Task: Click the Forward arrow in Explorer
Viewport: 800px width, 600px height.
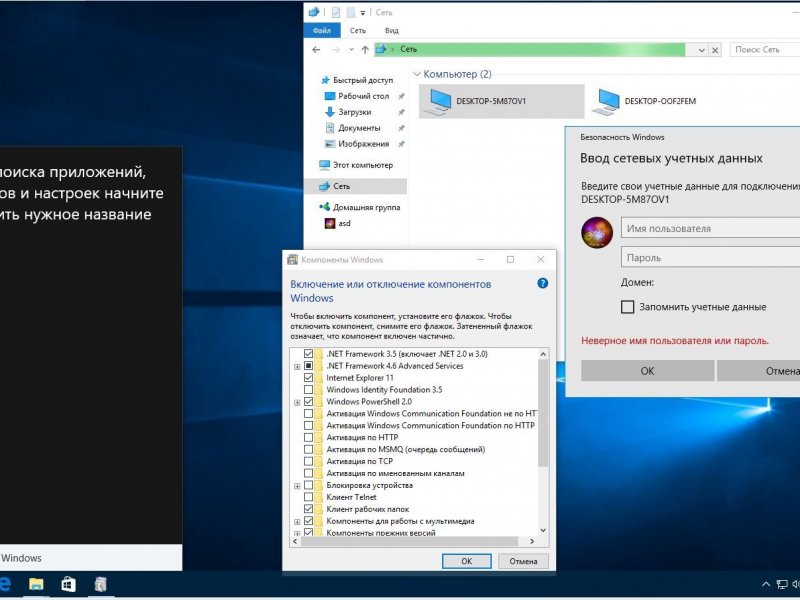Action: point(335,49)
